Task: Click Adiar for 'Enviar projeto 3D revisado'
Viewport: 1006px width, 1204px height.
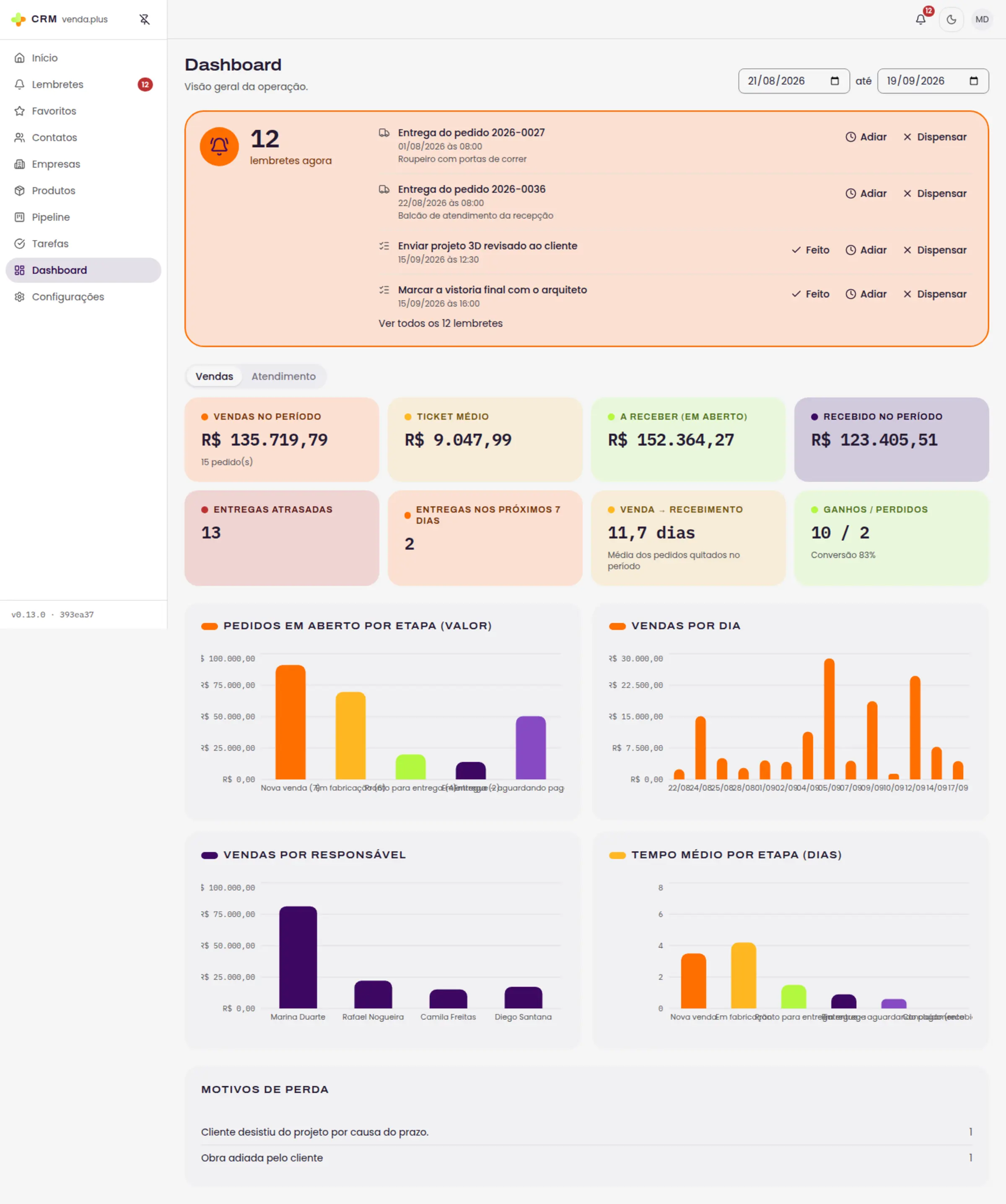Action: [866, 250]
